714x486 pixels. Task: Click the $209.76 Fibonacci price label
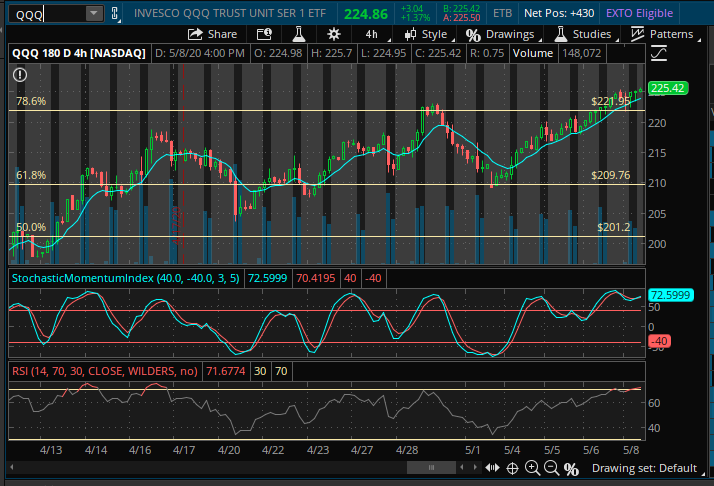point(610,175)
